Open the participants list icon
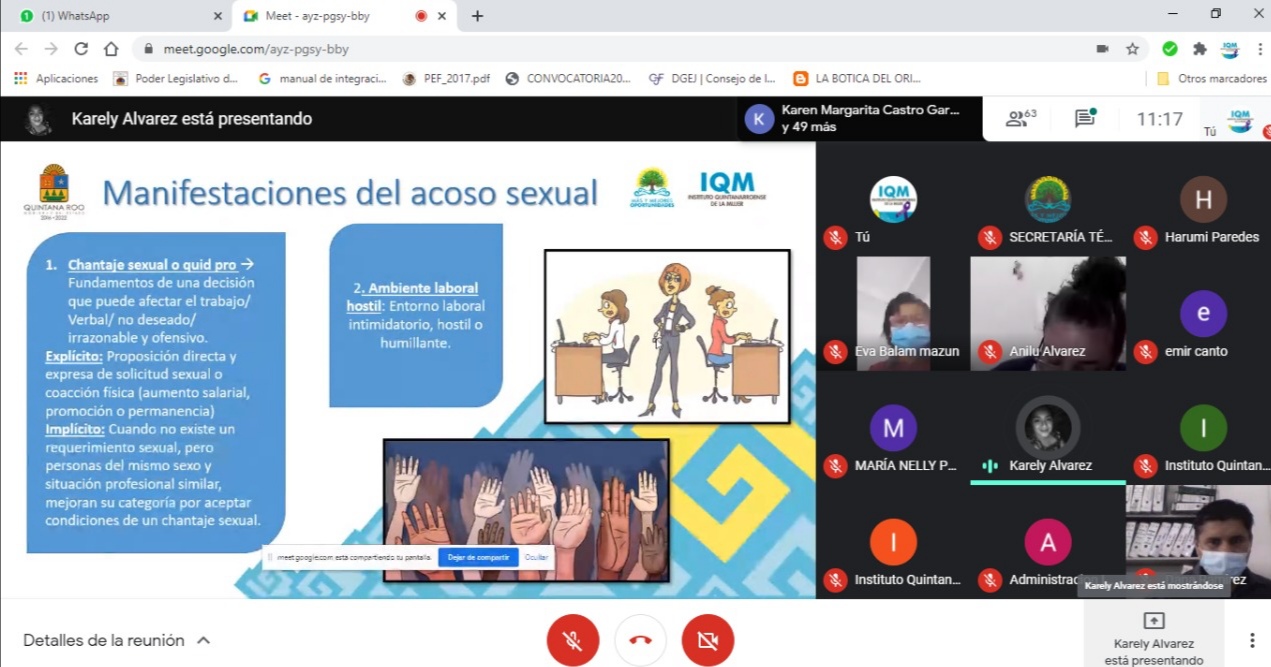 coord(1020,119)
